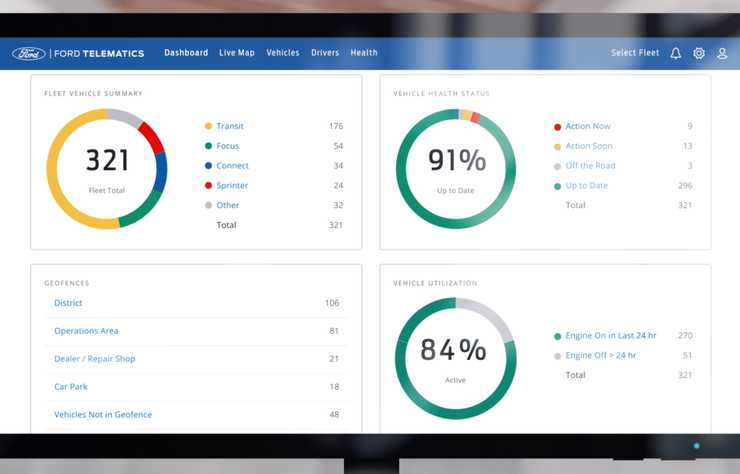740x474 pixels.
Task: Select the Off the Road link
Action: tap(590, 166)
